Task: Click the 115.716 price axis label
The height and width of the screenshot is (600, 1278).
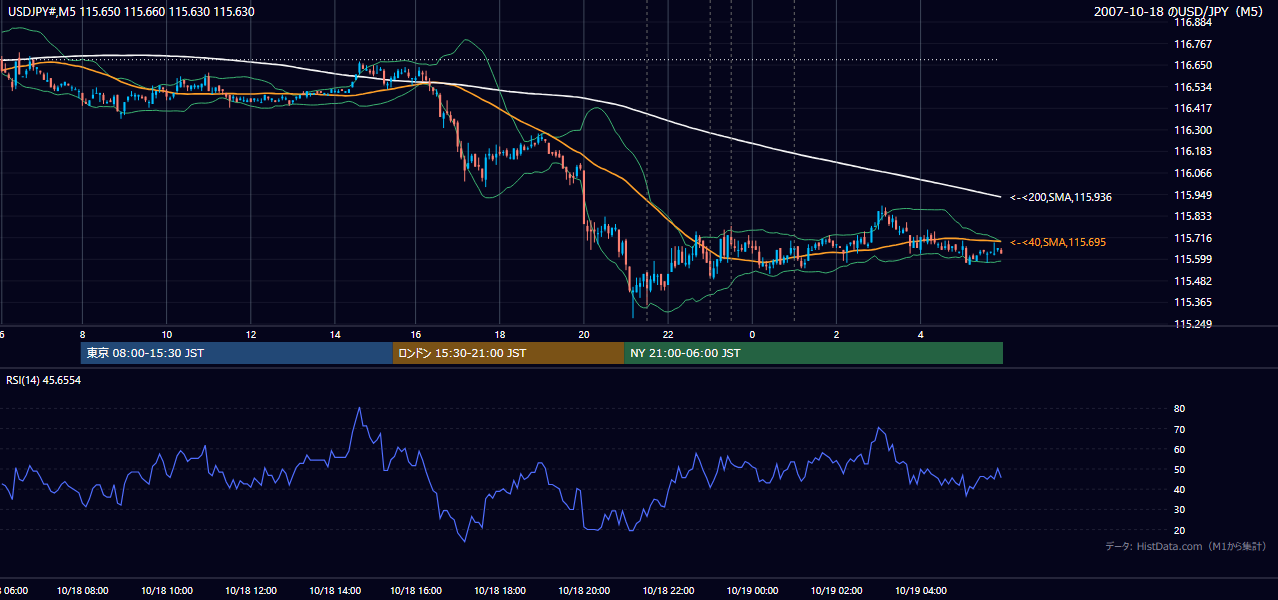Action: coord(1194,238)
